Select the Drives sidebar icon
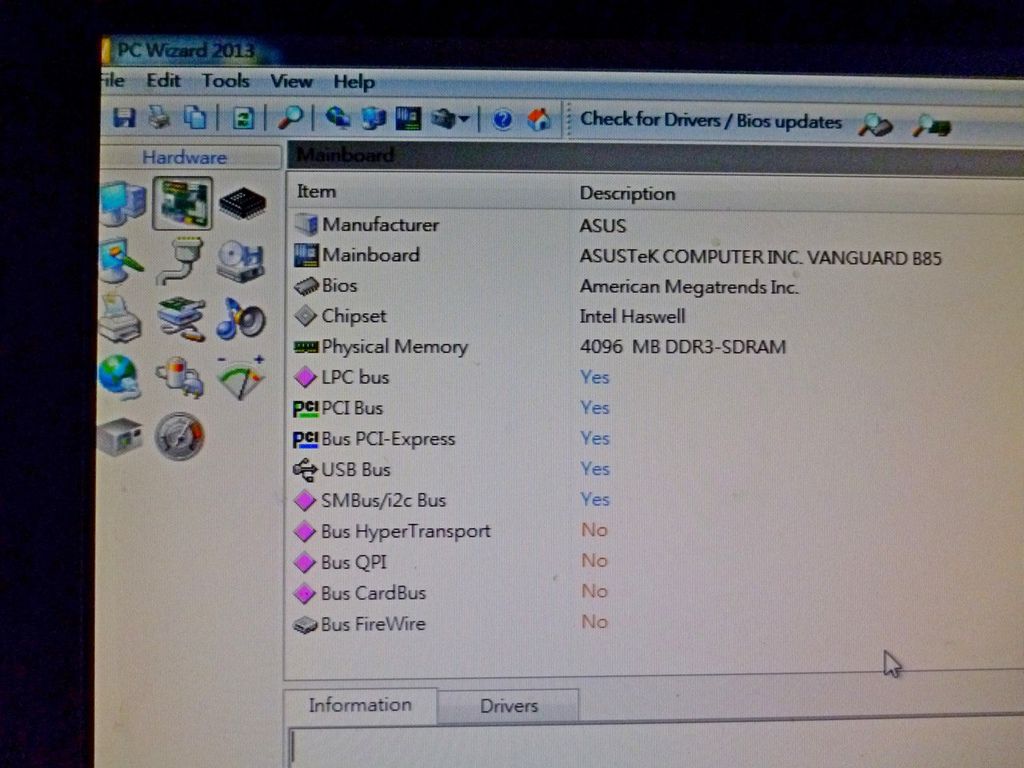The image size is (1024, 768). 240,261
